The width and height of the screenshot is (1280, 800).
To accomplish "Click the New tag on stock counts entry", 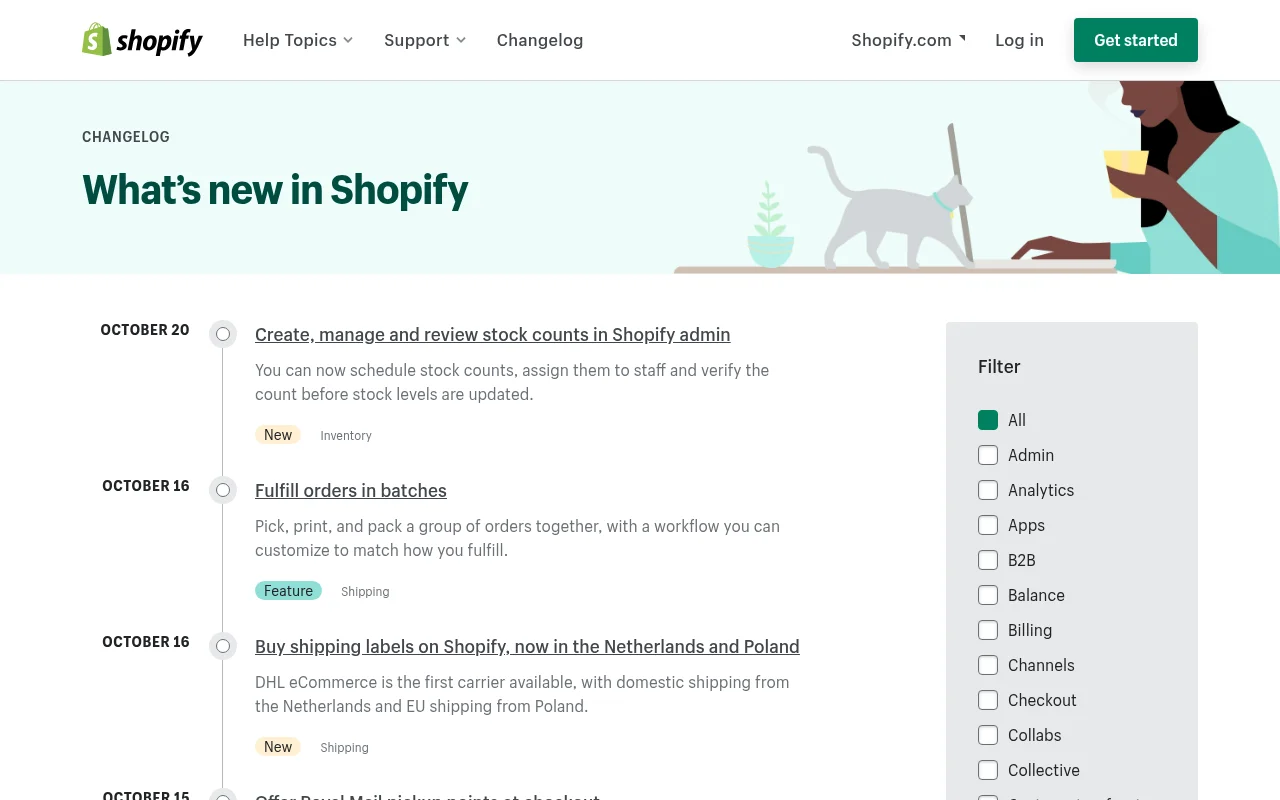I will click(x=278, y=435).
